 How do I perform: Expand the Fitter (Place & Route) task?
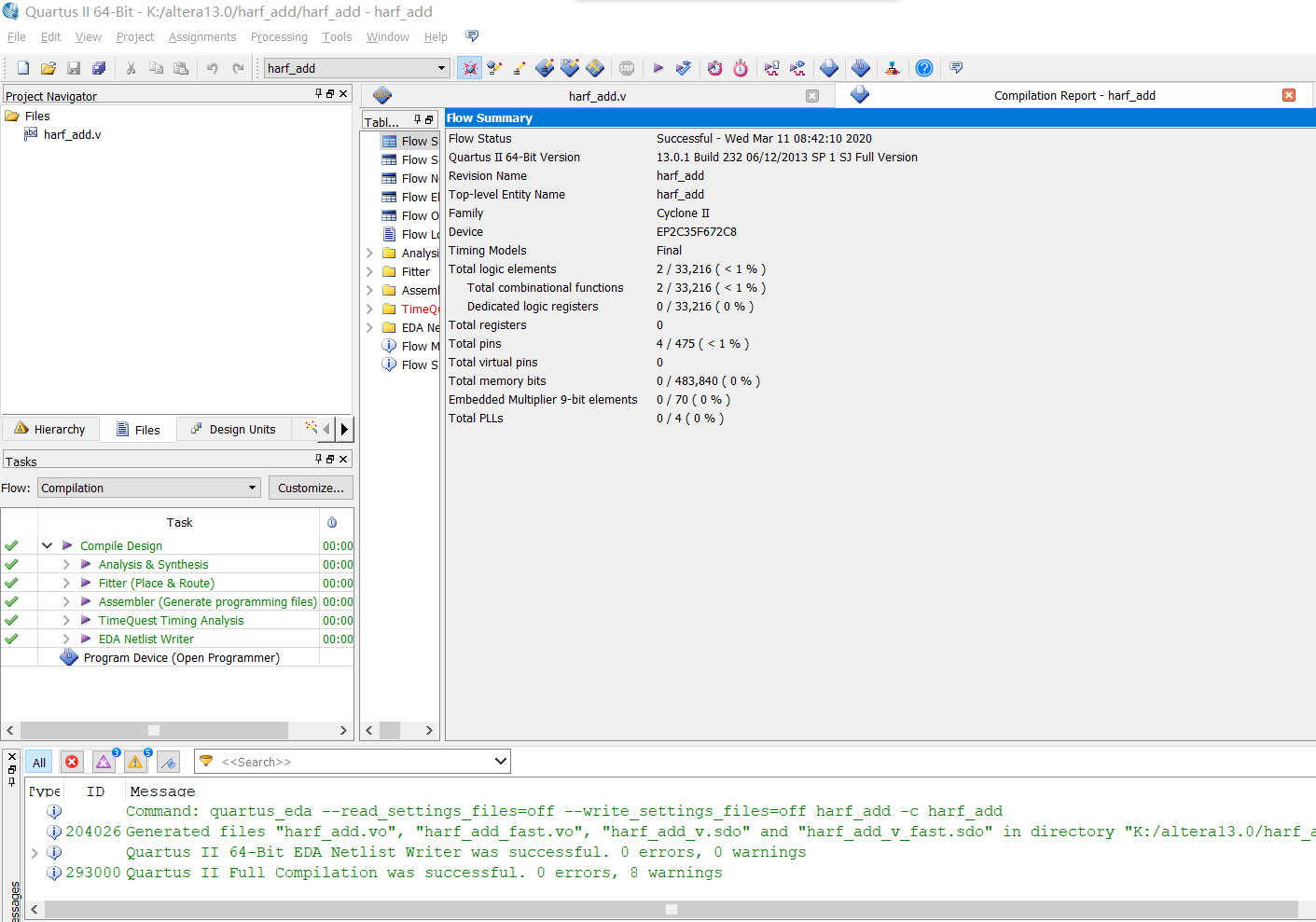coord(66,584)
